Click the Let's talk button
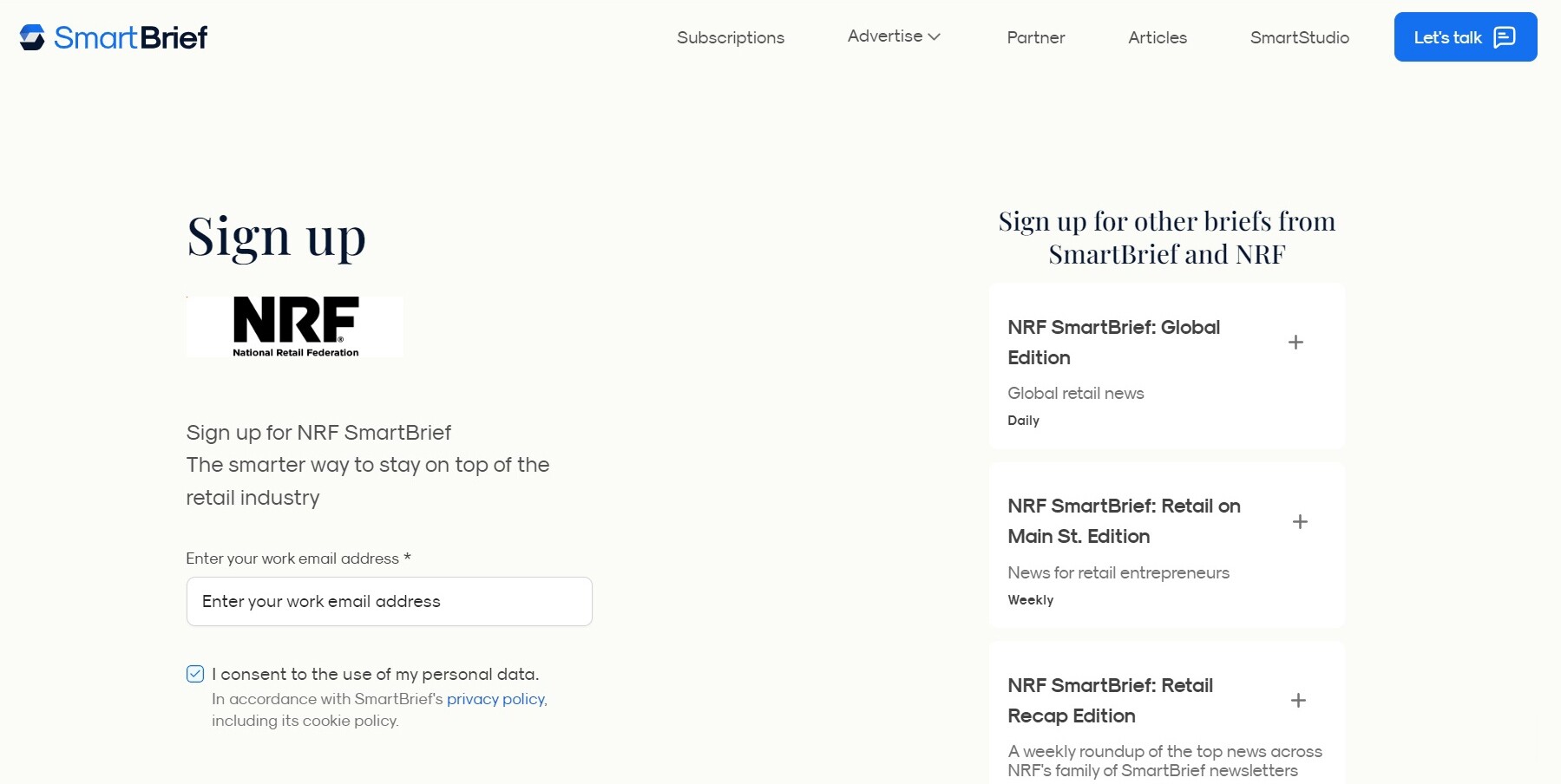Image resolution: width=1561 pixels, height=784 pixels. (x=1466, y=37)
